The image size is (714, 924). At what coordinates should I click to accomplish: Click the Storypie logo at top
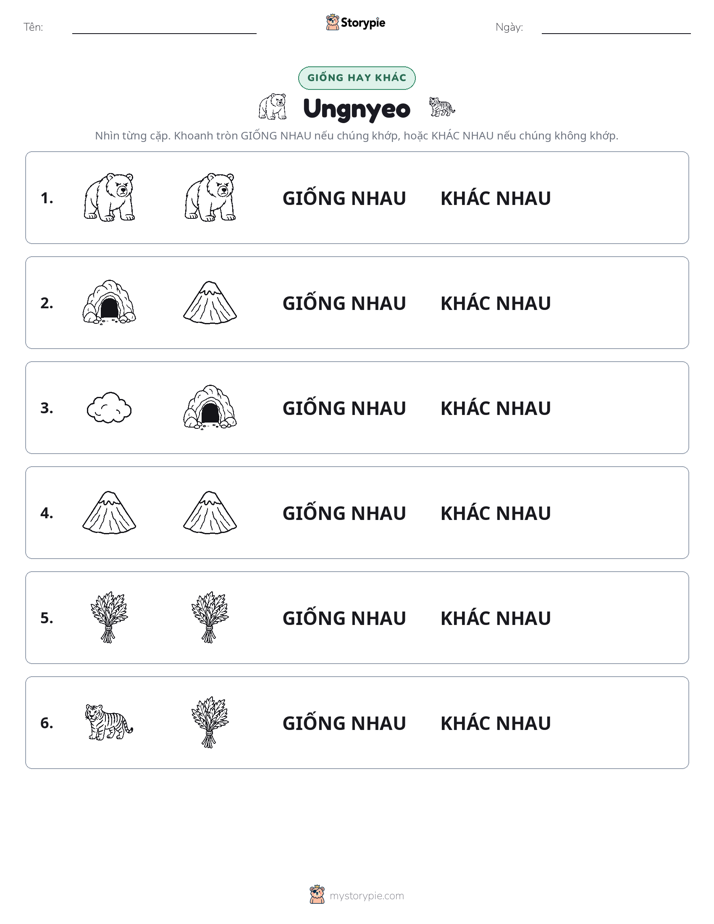pyautogui.click(x=356, y=22)
